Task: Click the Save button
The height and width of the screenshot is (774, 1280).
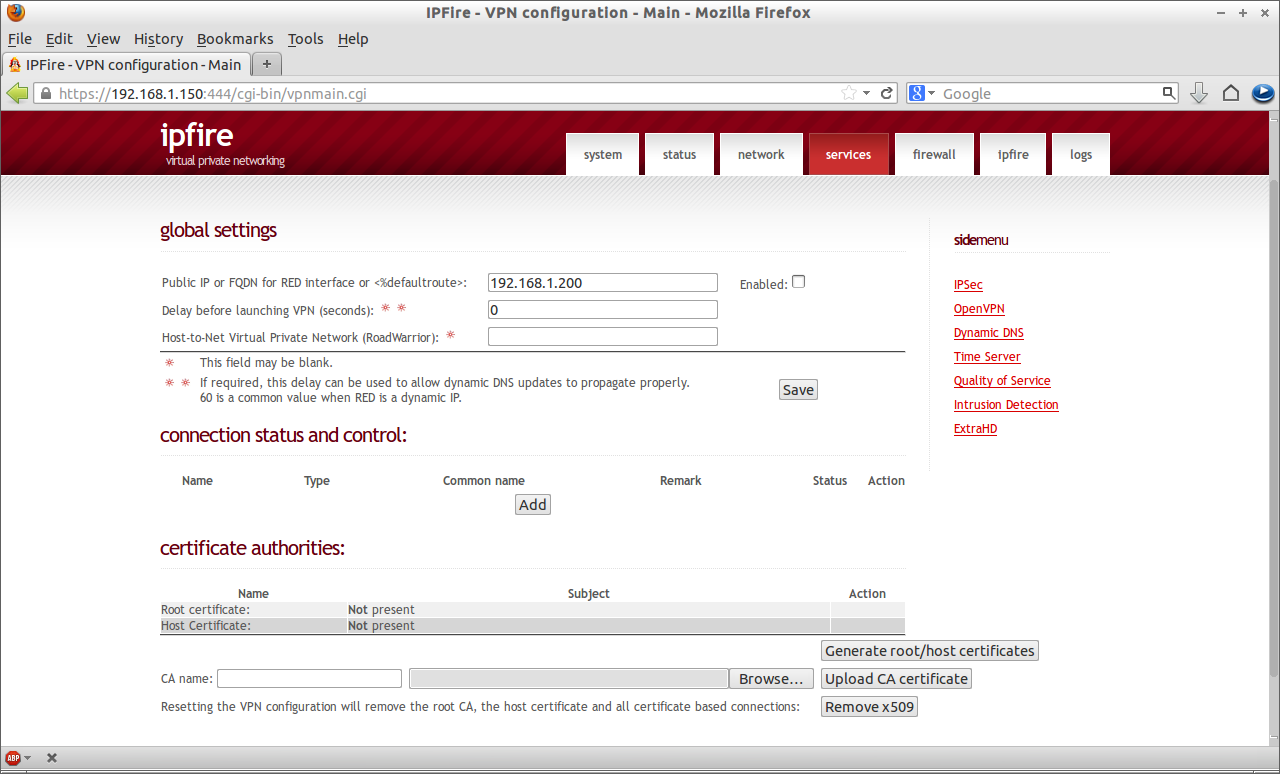Action: coord(798,390)
